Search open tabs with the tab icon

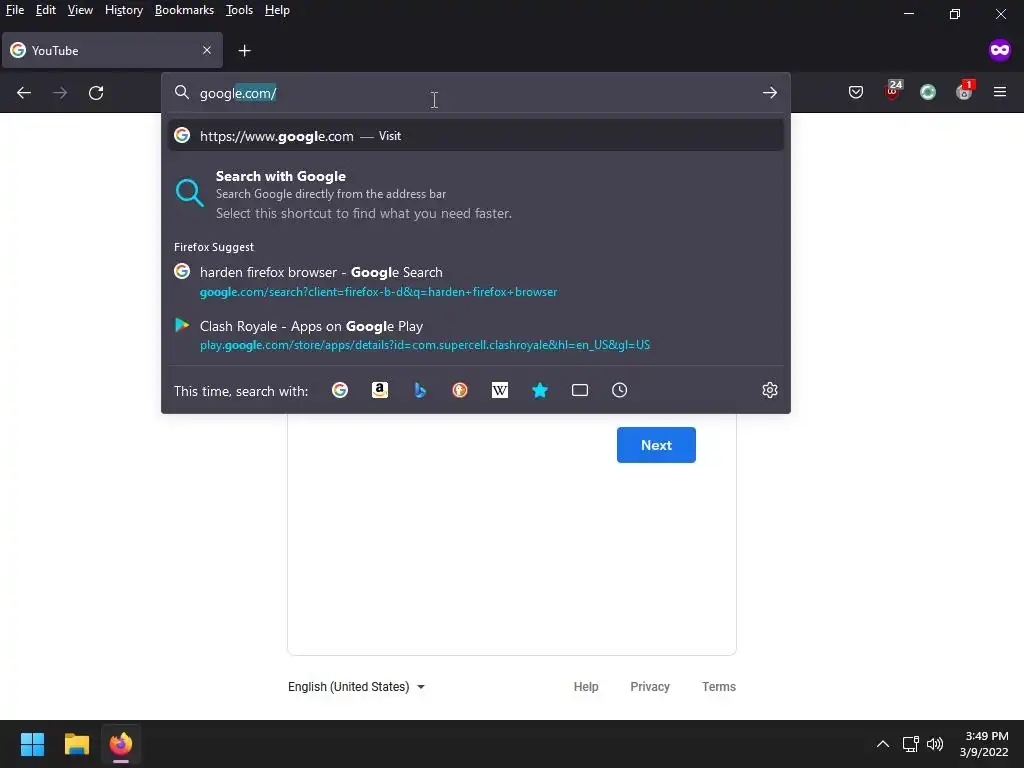pyautogui.click(x=579, y=390)
